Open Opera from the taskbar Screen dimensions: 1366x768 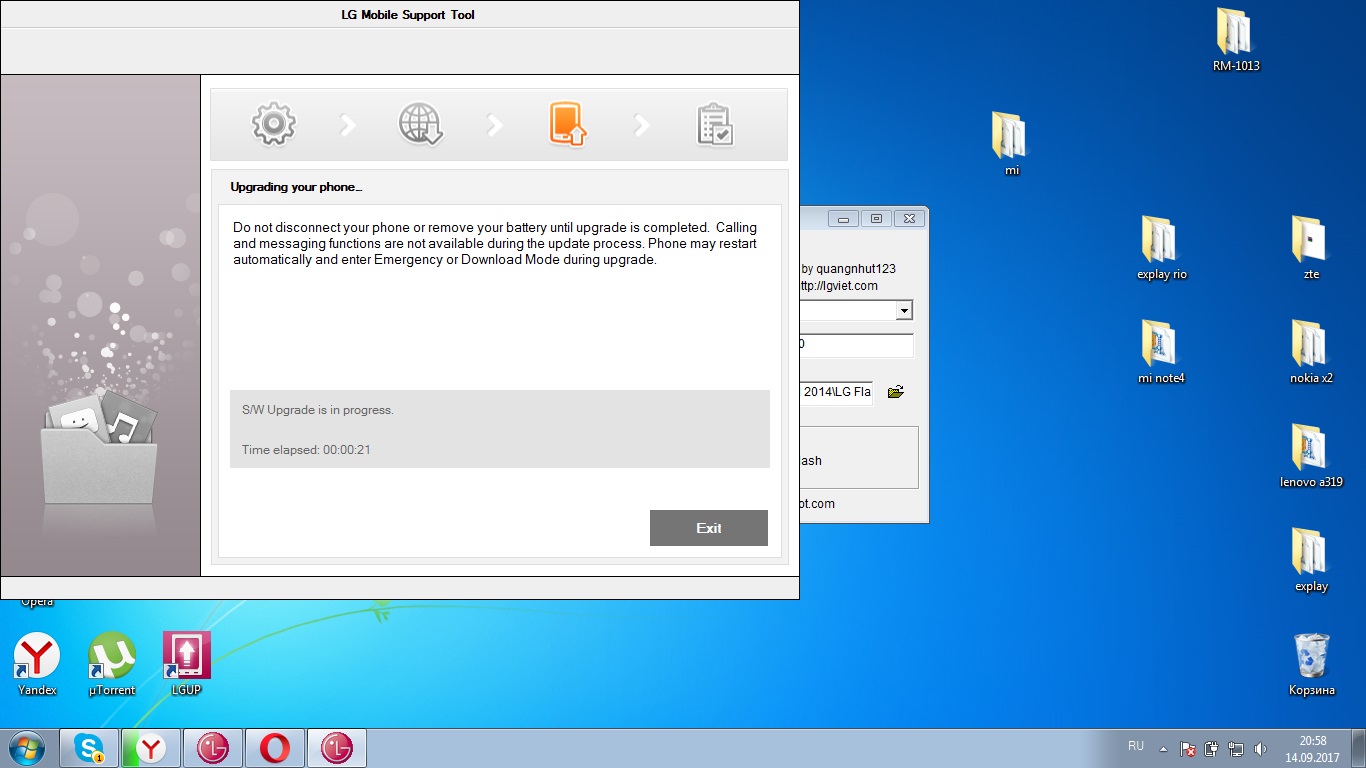(x=276, y=748)
